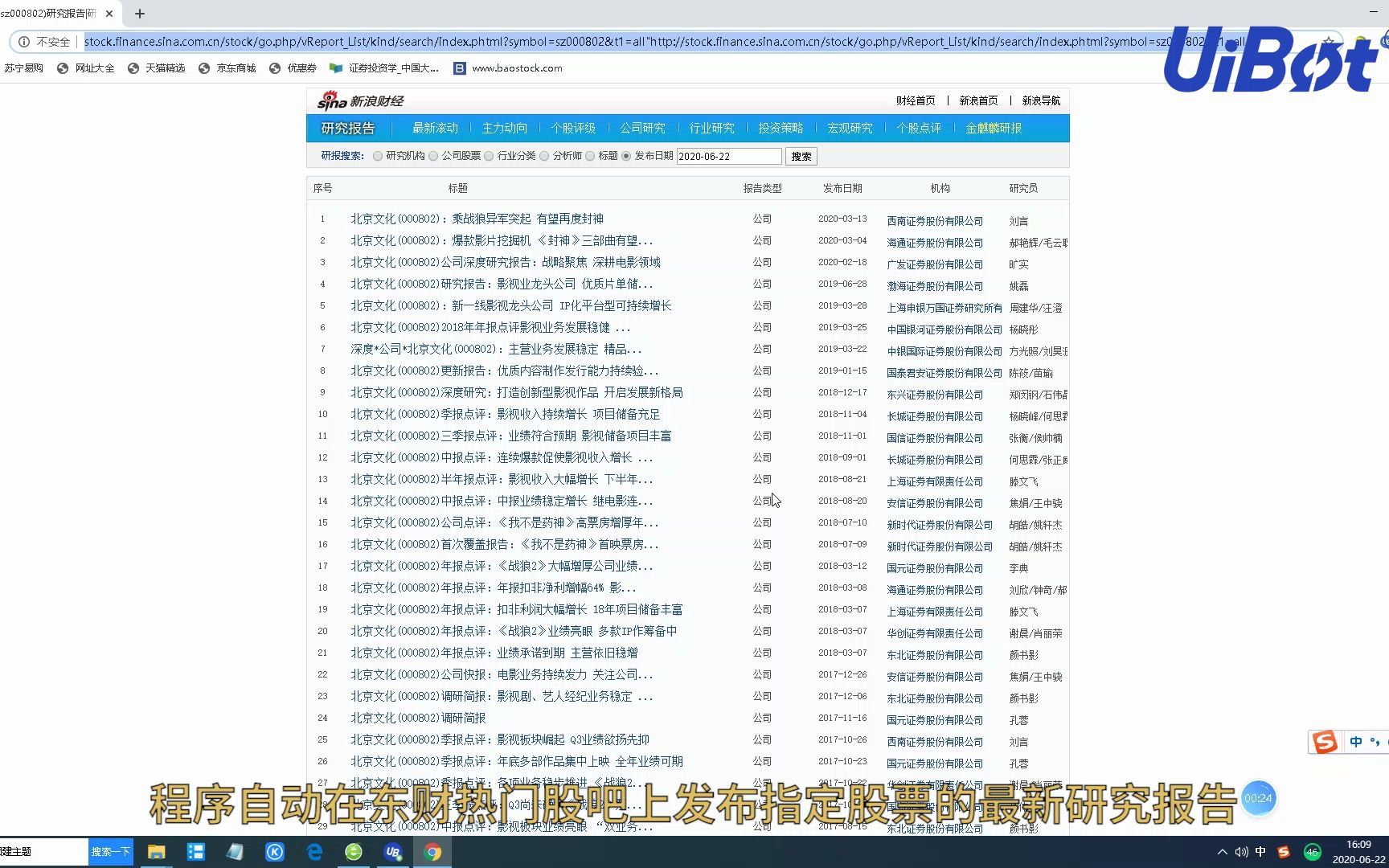Open a new browser tab
The width and height of the screenshot is (1389, 868).
point(140,14)
